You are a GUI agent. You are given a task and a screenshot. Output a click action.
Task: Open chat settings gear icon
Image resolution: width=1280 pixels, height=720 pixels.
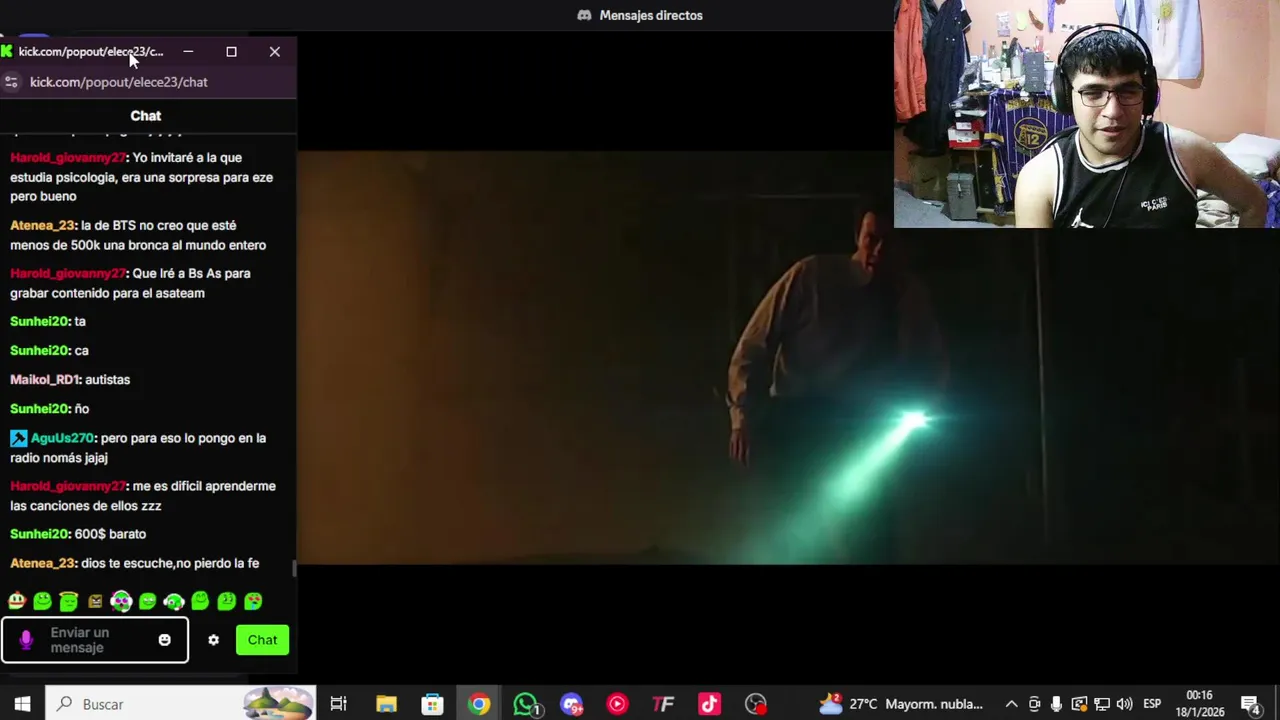tap(213, 640)
